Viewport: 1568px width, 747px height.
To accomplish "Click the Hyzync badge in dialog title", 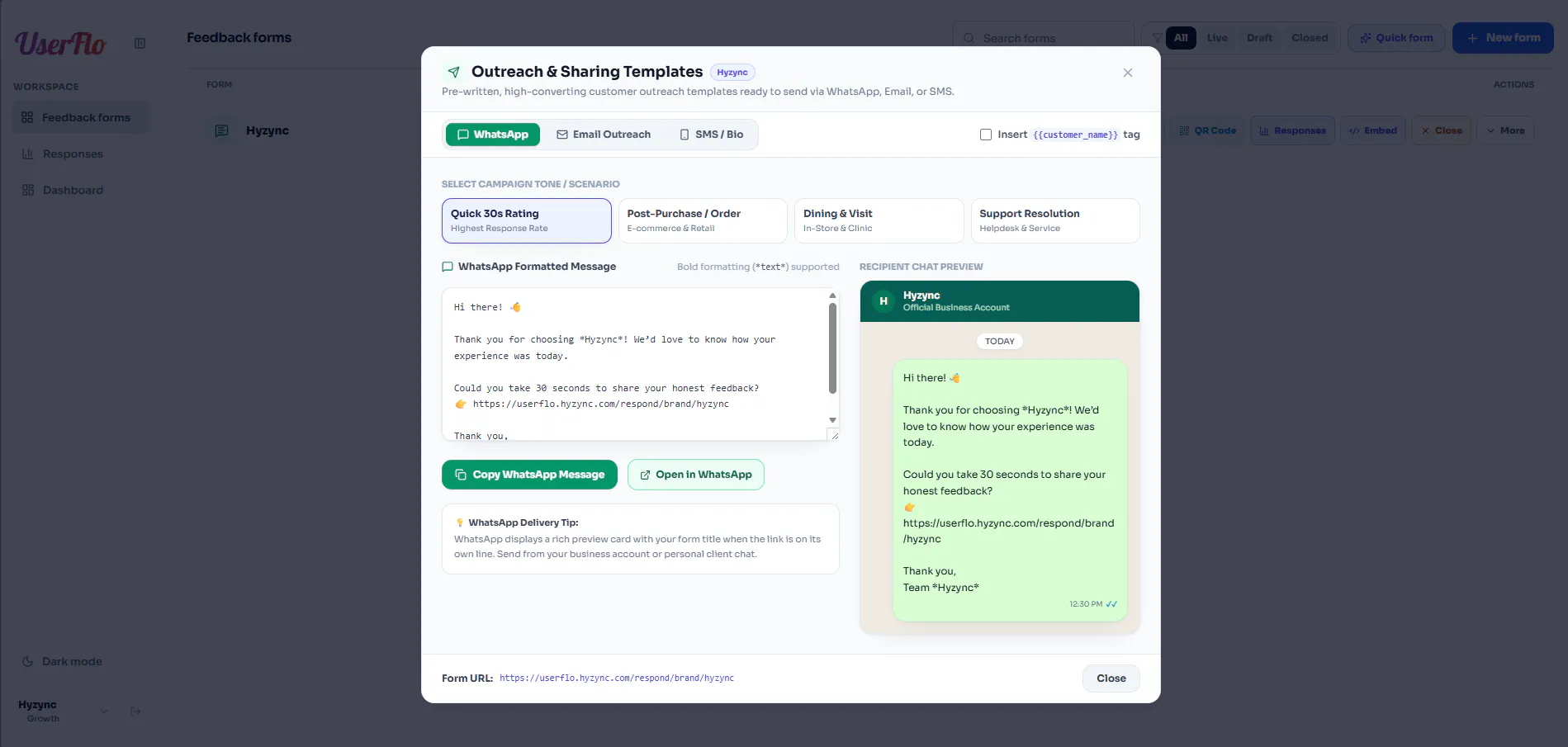I will point(732,73).
